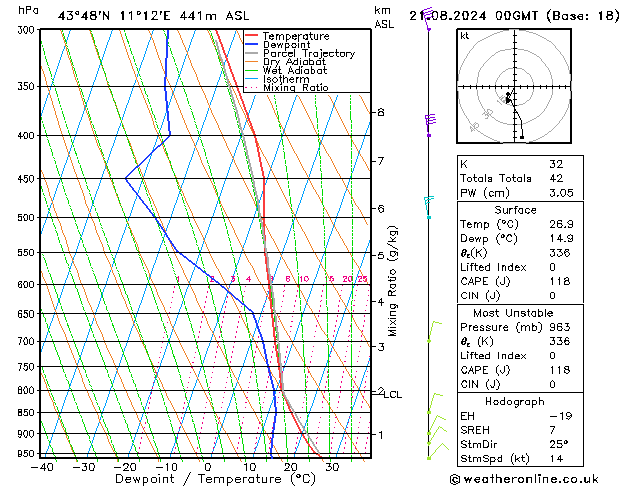The image size is (629, 486).
Task: Click the purple wind barb at 400 hPa
Action: pos(430,126)
